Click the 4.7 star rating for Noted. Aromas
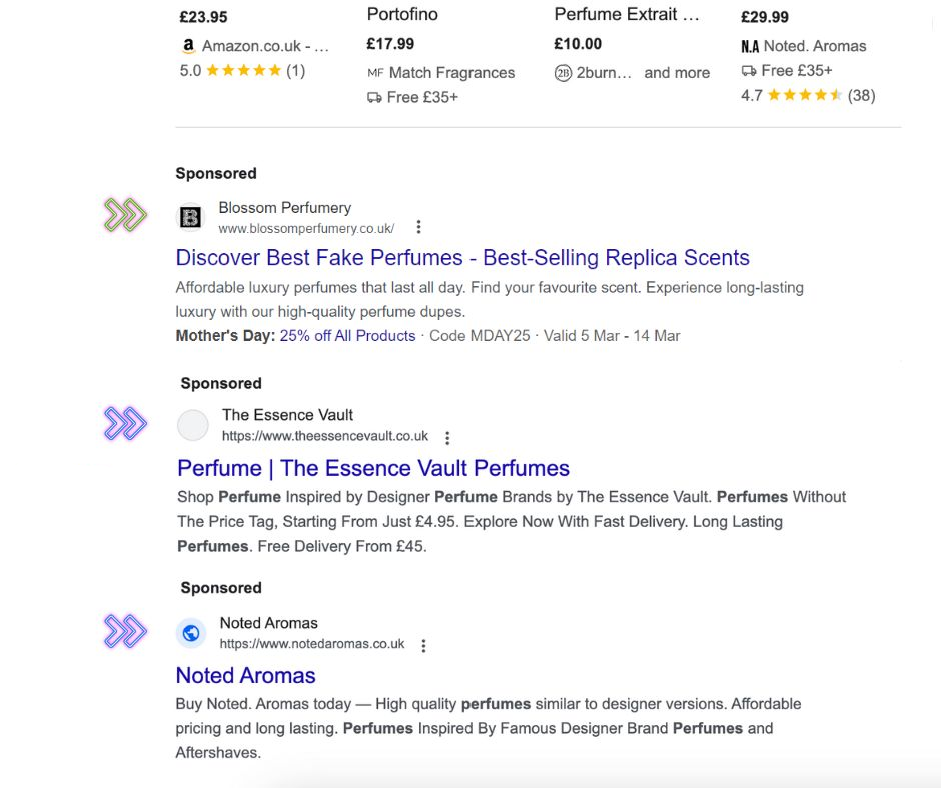Screen dimensions: 941x788 click(807, 96)
